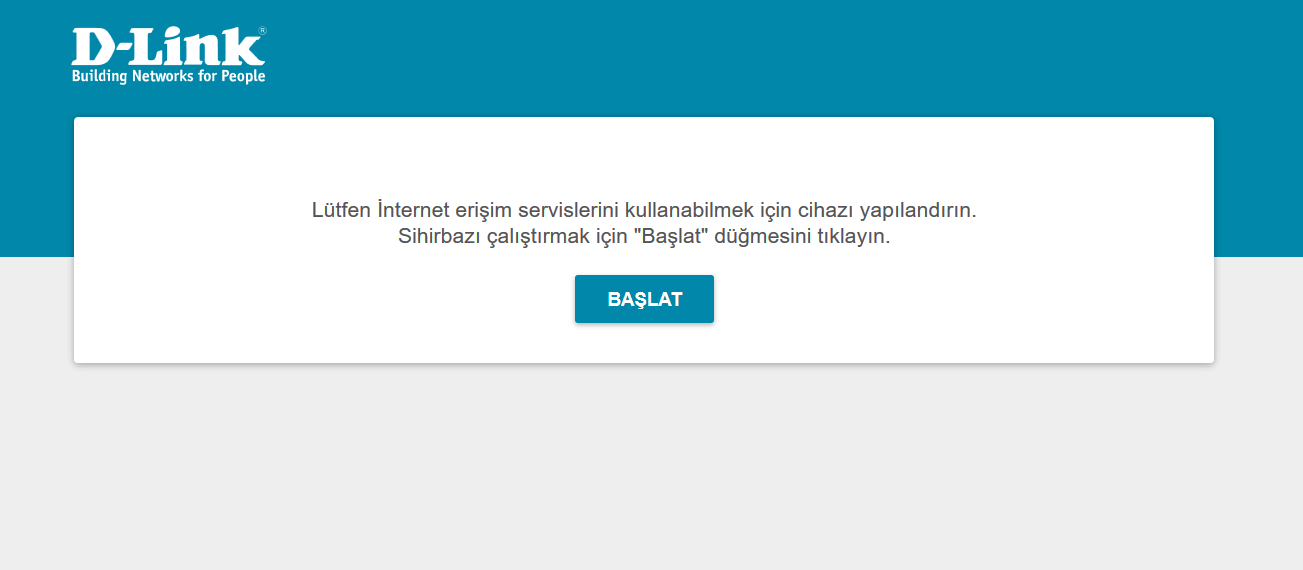Click the word "İnternet" in the instructions
Screen dimensions: 1303x570
point(414,211)
